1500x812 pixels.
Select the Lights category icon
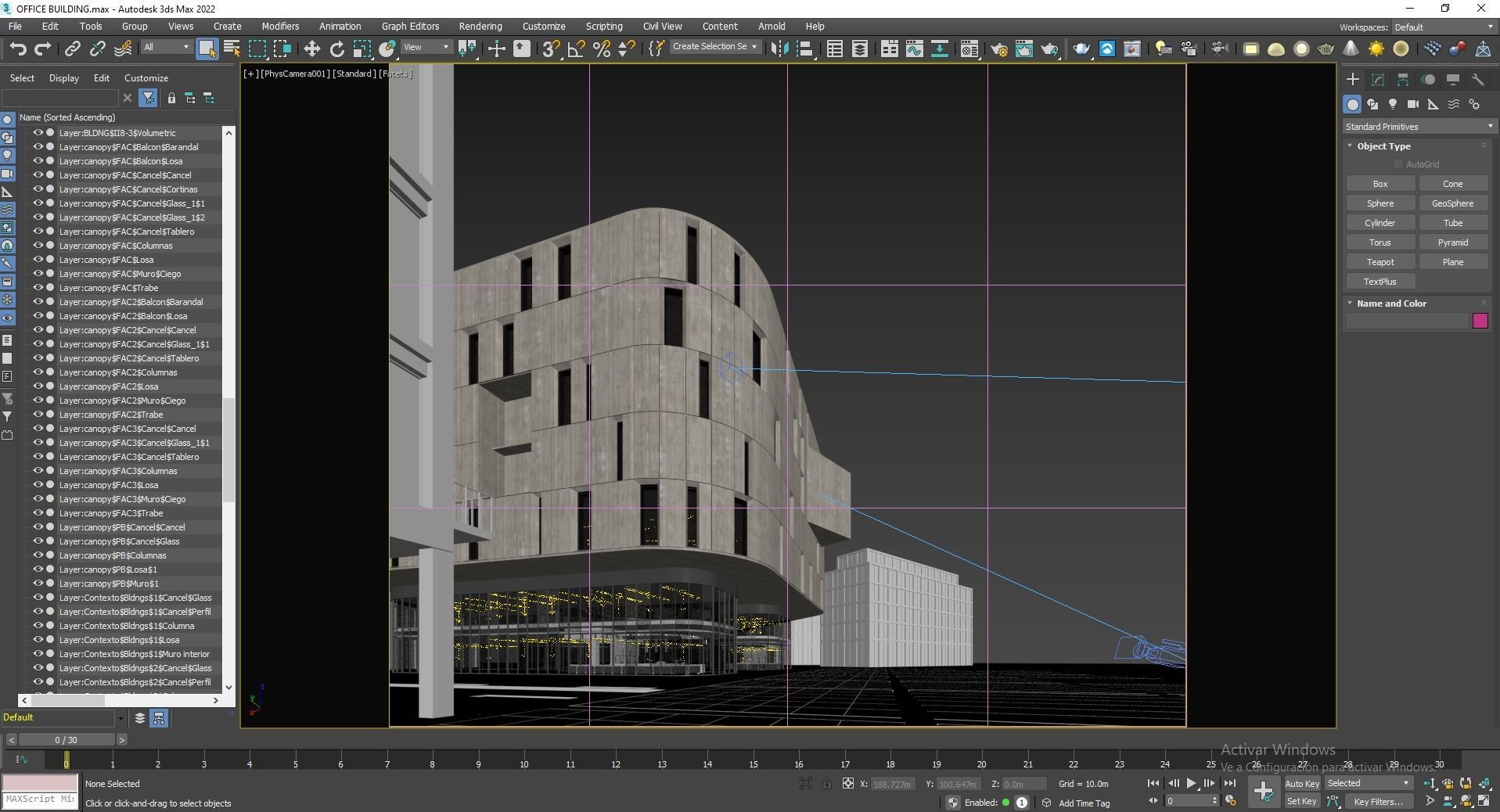click(1393, 104)
